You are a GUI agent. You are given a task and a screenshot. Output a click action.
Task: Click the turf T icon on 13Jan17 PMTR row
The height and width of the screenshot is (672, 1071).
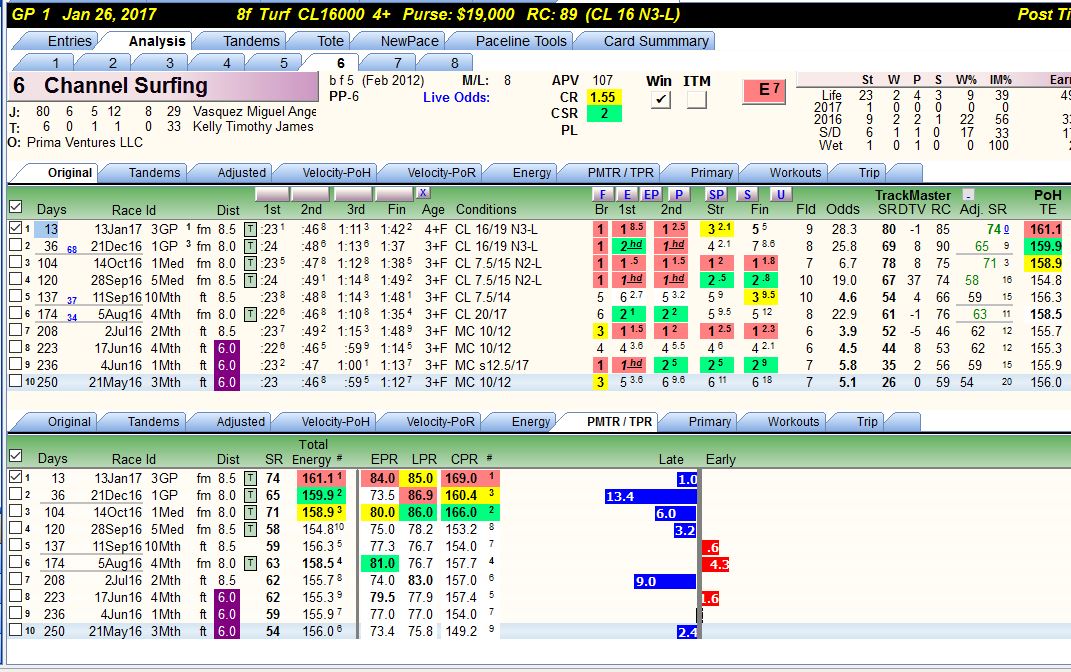251,479
